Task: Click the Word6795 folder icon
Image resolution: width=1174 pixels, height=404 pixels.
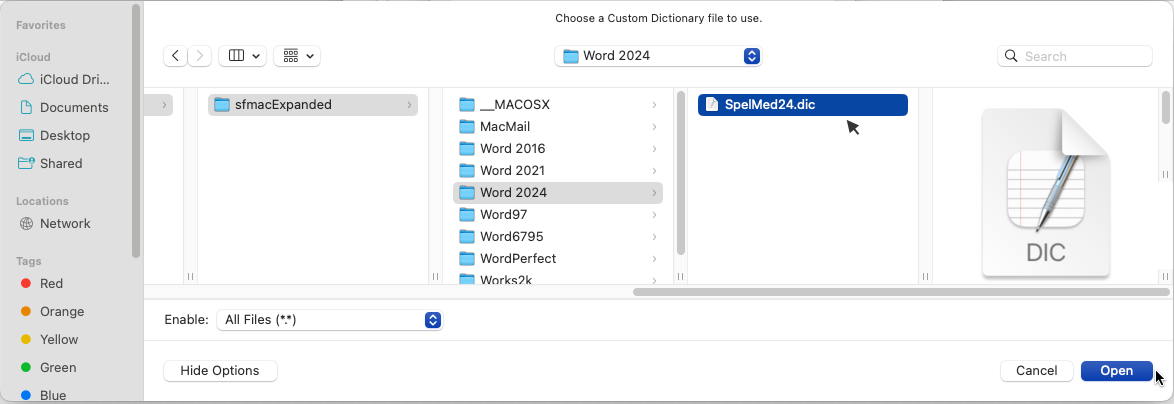Action: 467,236
